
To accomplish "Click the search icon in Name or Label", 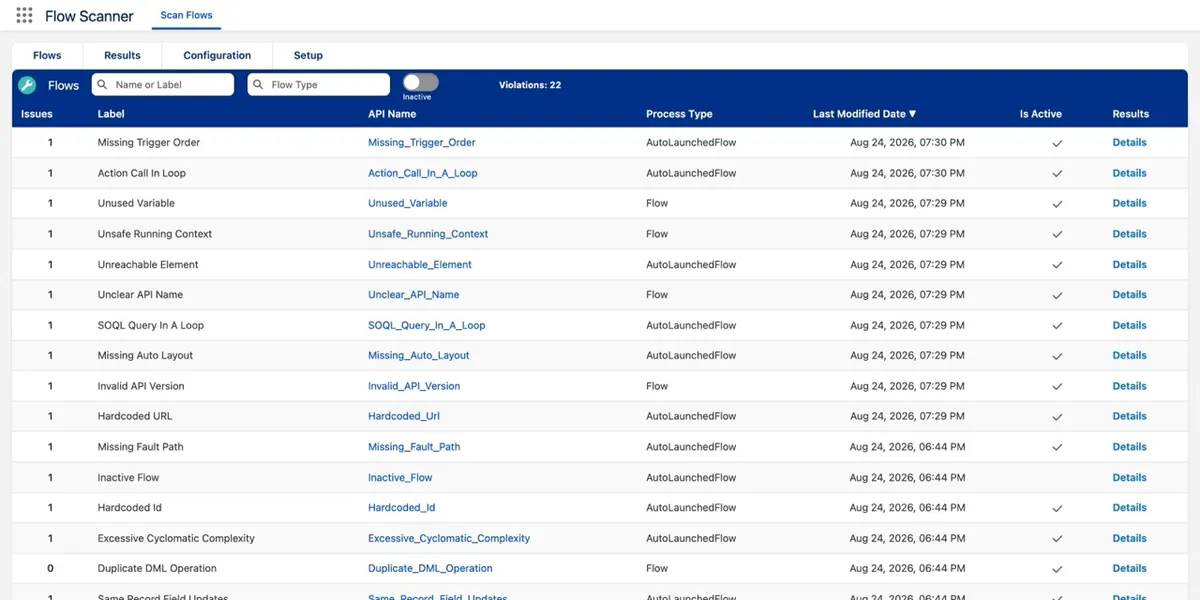I will 103,85.
